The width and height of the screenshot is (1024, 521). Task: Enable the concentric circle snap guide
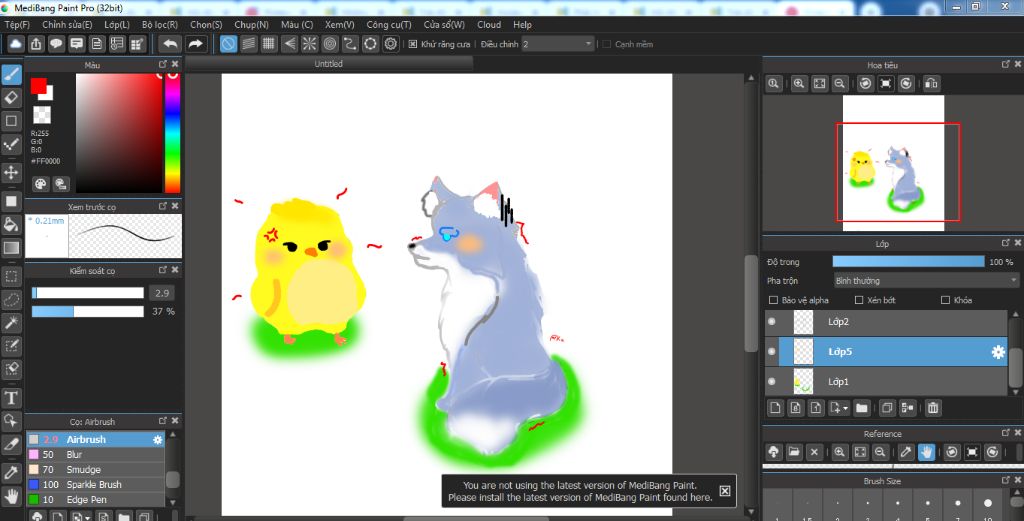coord(330,44)
